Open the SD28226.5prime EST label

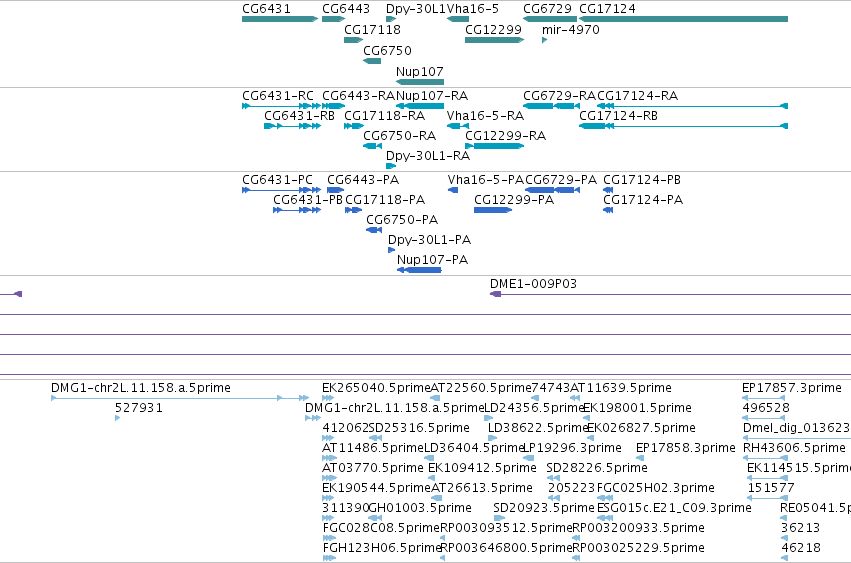pos(597,468)
